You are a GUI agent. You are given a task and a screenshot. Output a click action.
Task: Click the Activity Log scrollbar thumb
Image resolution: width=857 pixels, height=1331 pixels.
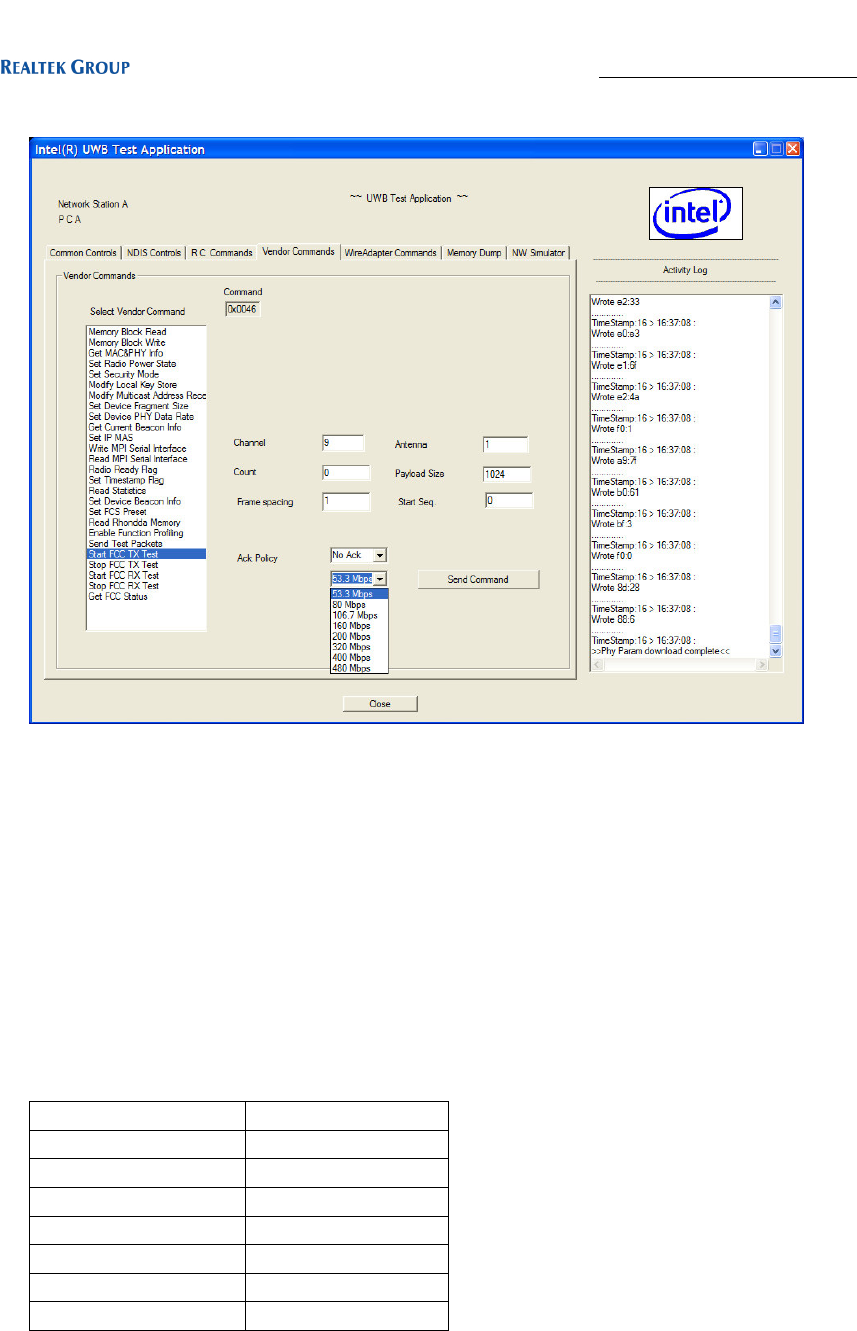click(775, 634)
